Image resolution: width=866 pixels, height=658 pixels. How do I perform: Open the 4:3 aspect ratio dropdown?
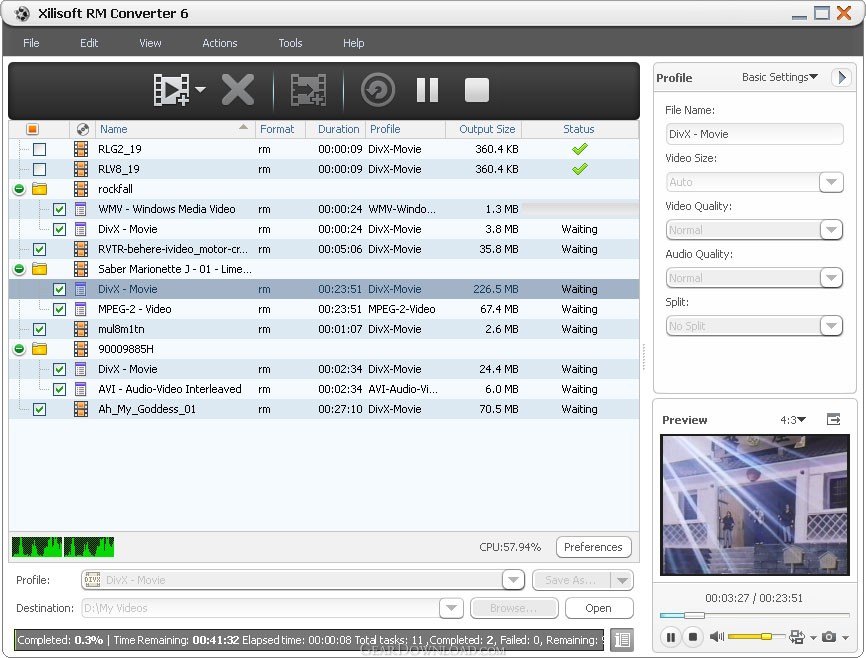pyautogui.click(x=793, y=420)
